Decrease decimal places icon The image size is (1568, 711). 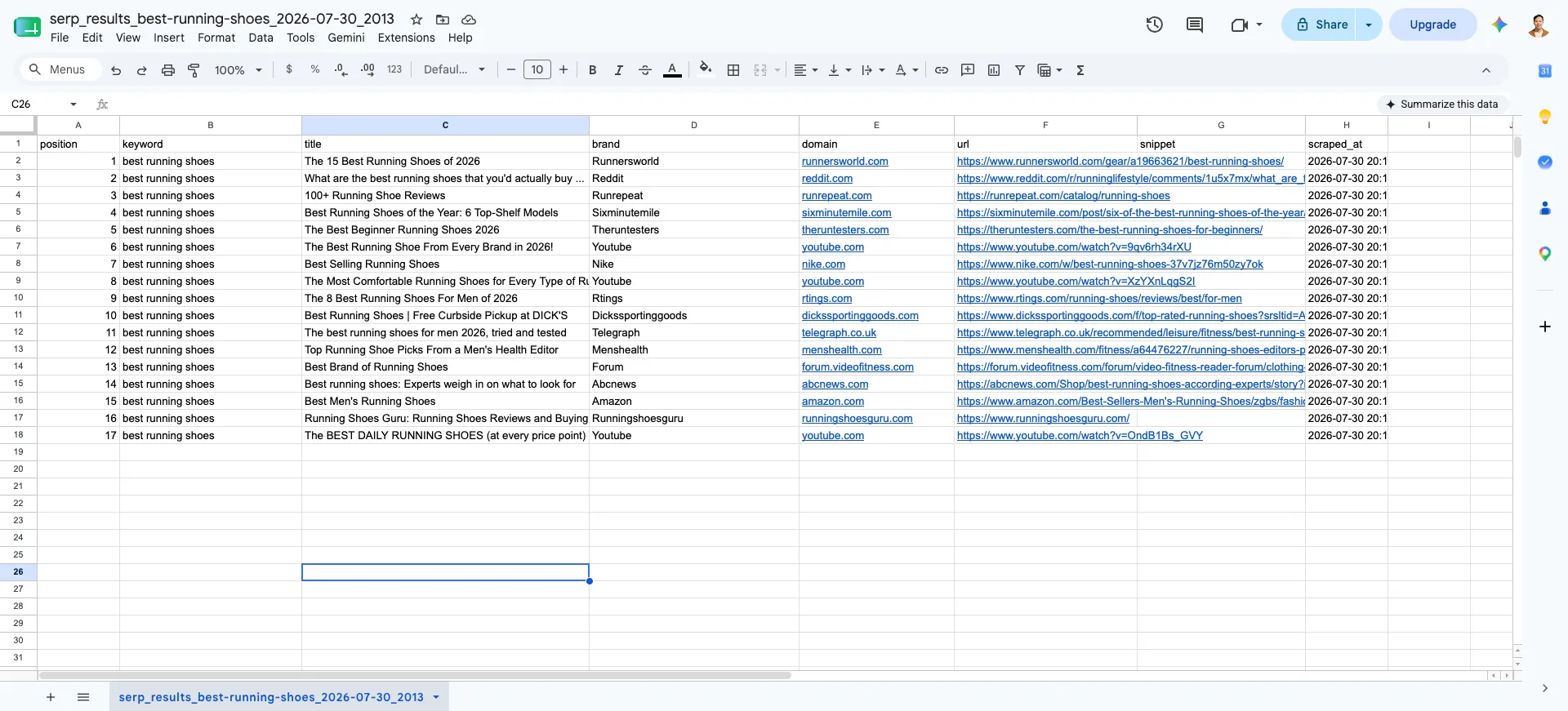(x=341, y=69)
